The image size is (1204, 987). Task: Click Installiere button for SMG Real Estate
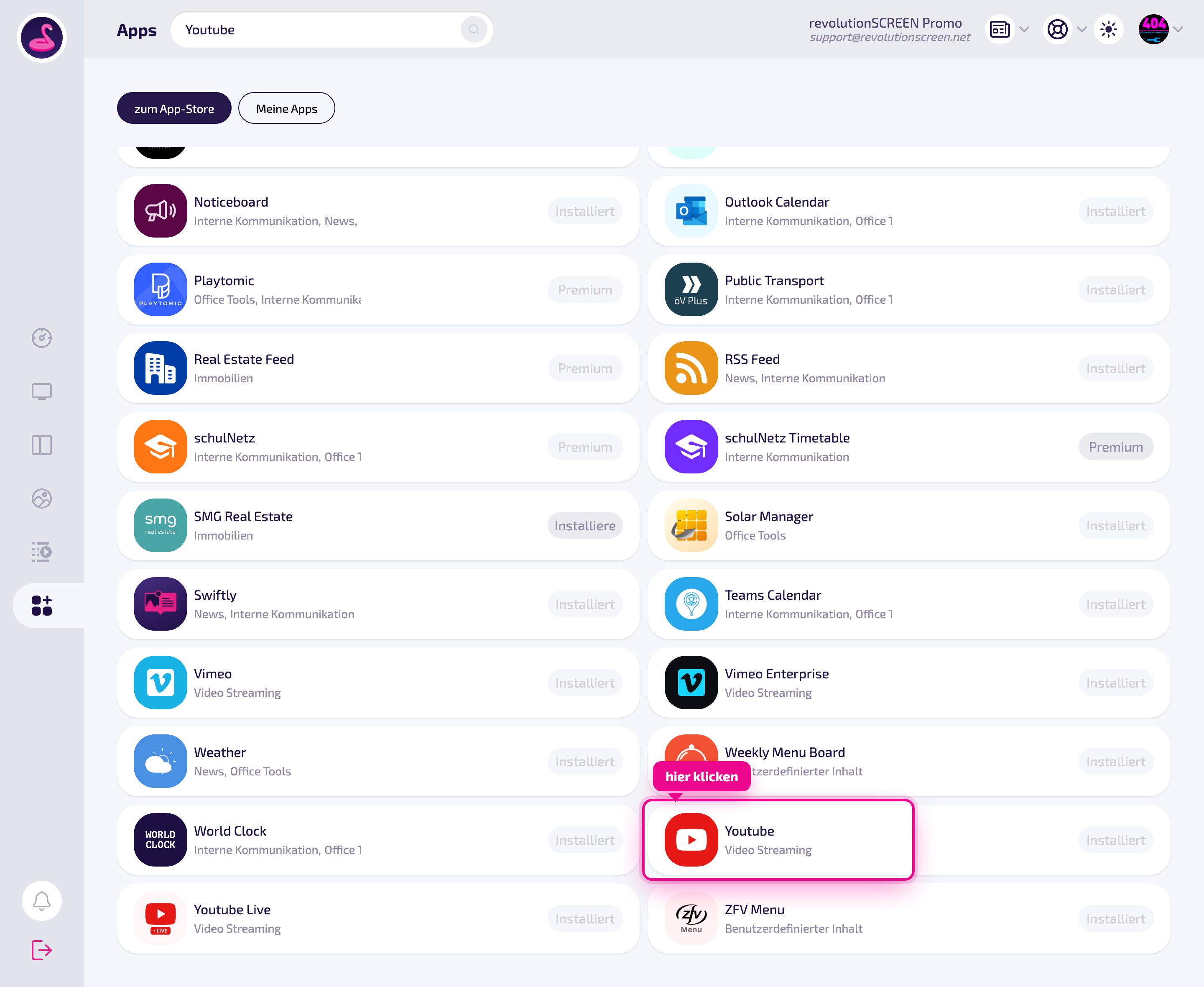585,525
